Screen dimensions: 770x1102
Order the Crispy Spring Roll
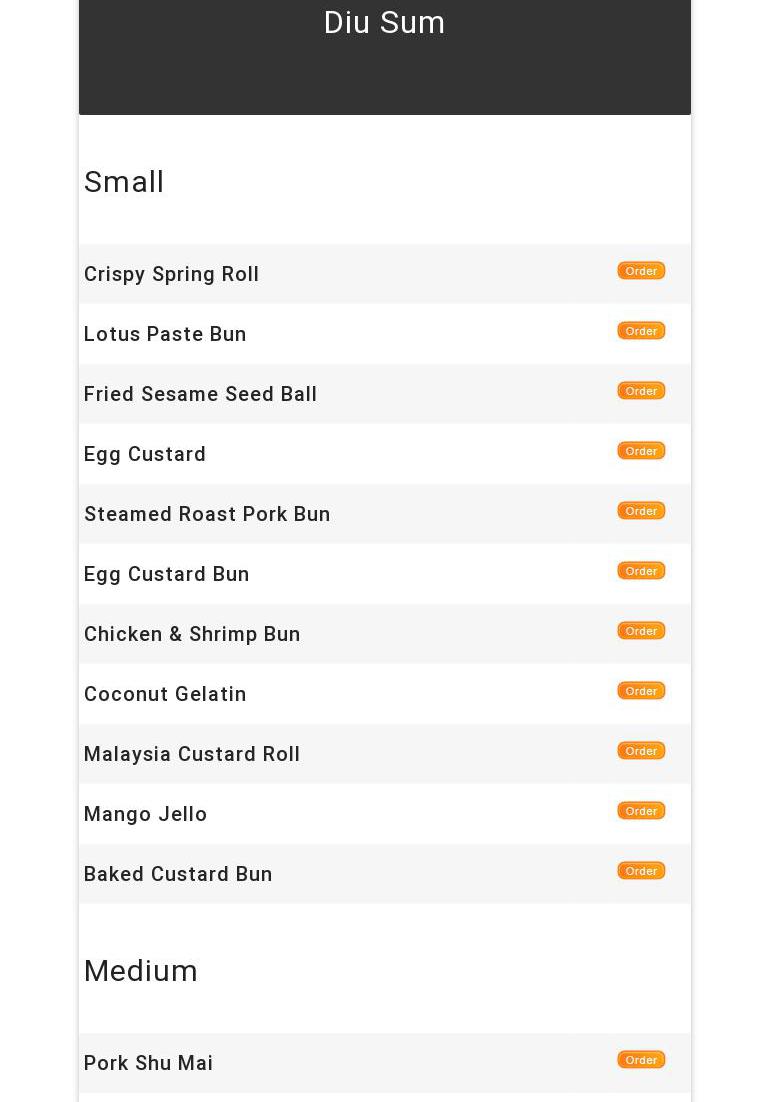(x=641, y=271)
